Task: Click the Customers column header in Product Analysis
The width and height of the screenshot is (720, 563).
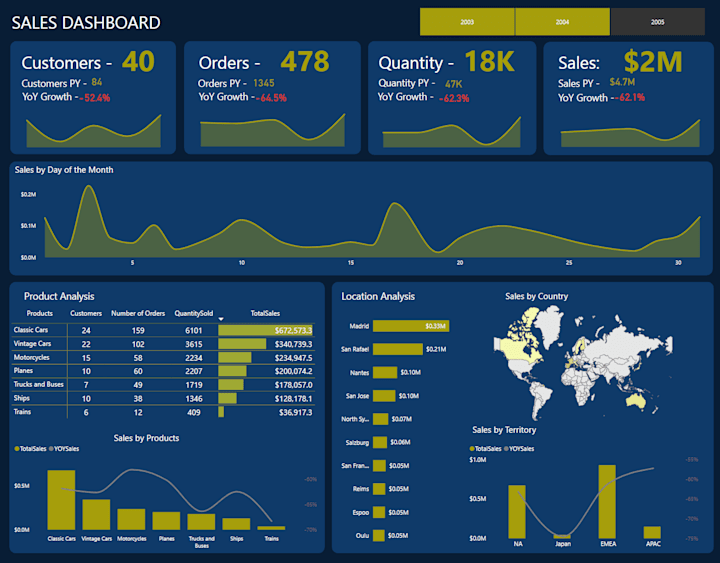Action: (x=86, y=313)
